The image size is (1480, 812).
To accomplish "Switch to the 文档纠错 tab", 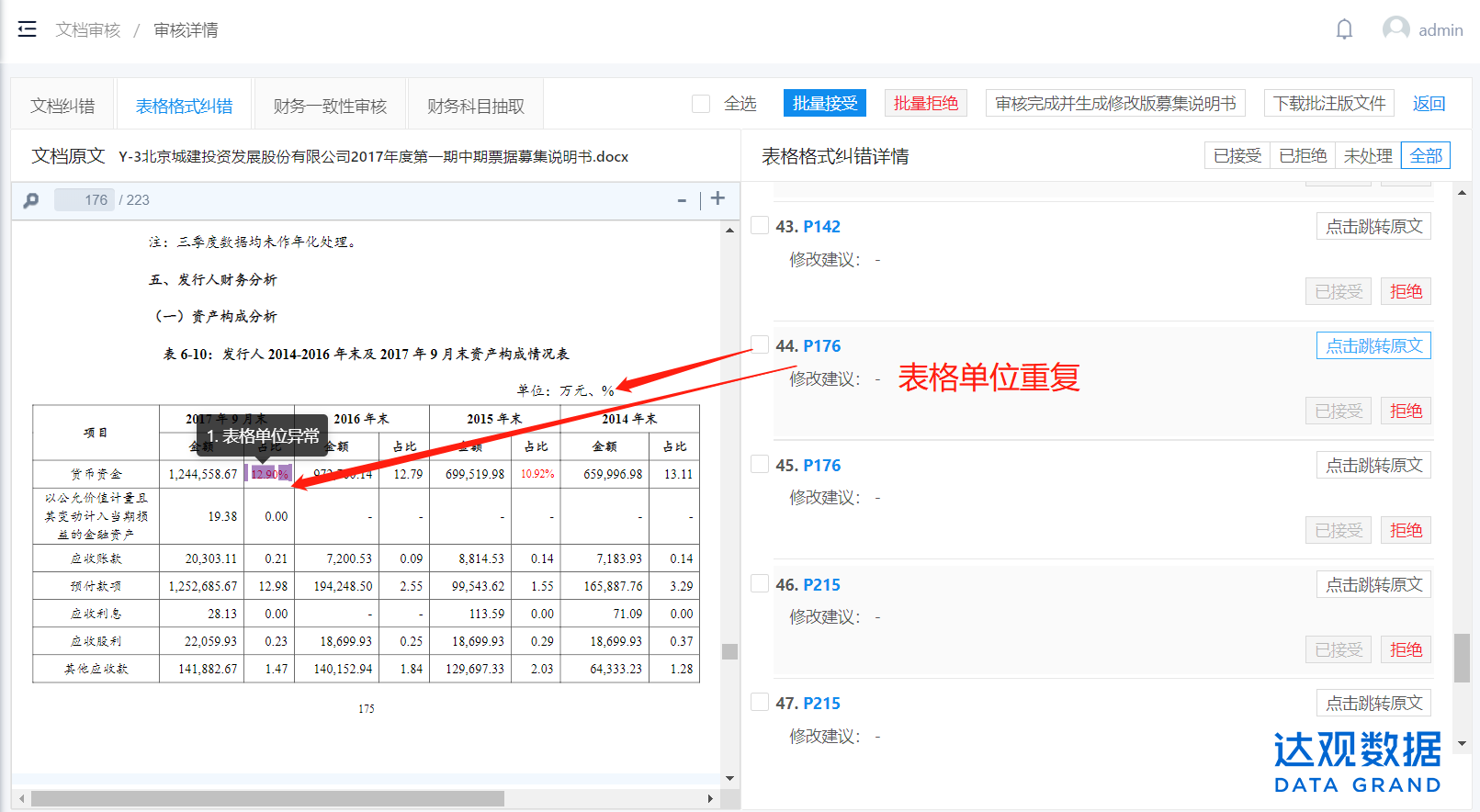I will [x=62, y=107].
